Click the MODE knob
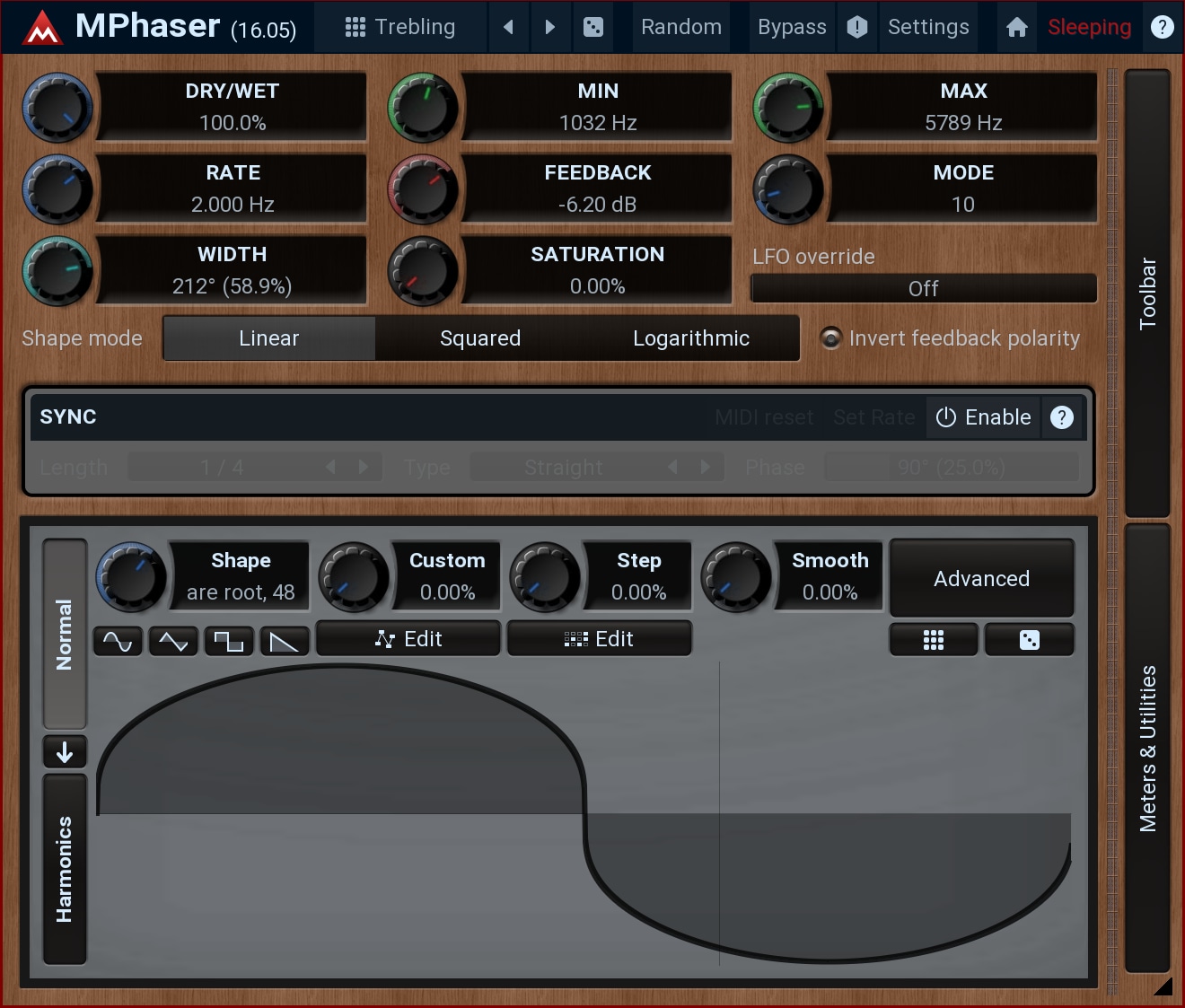The image size is (1185, 1008). tap(788, 189)
